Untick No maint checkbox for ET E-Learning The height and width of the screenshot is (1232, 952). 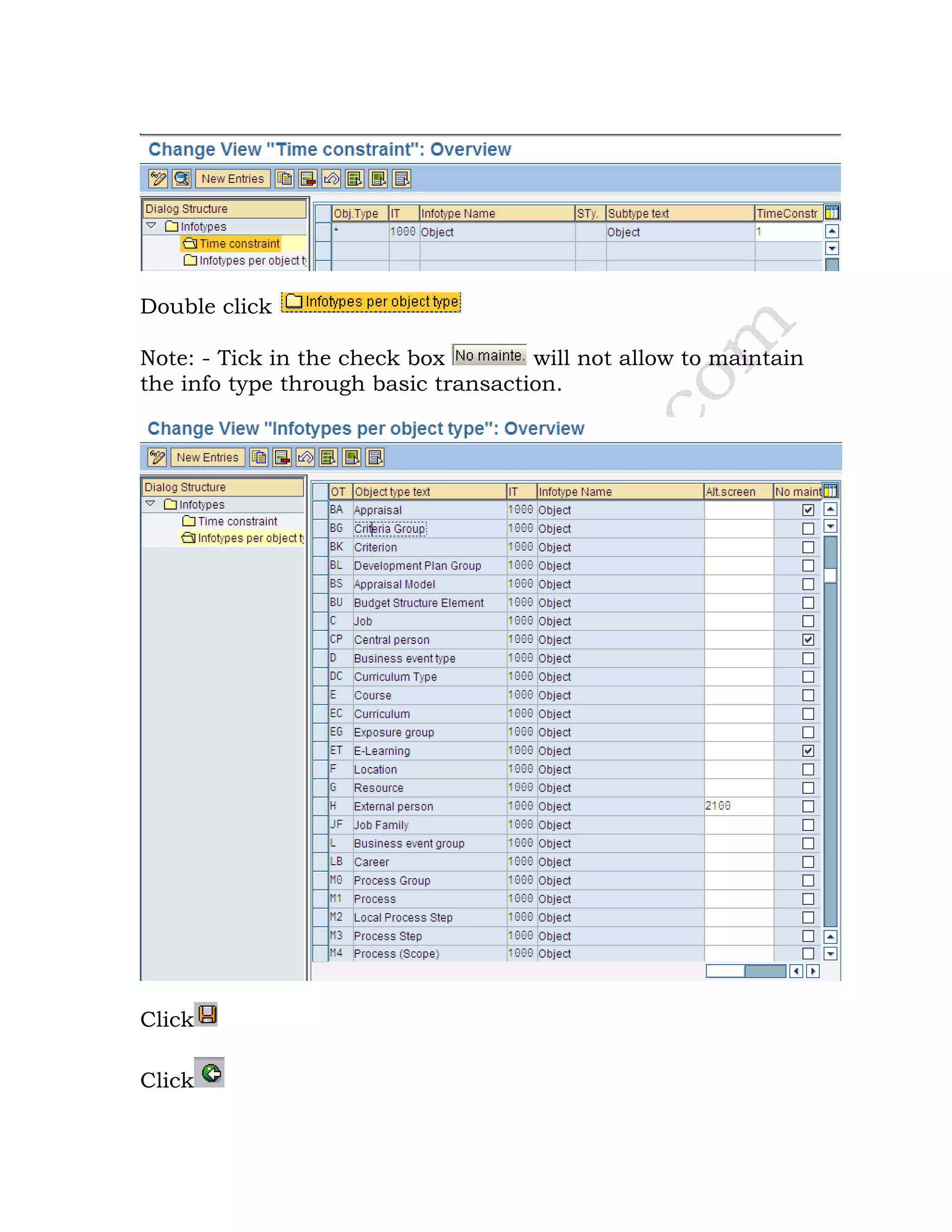click(x=808, y=751)
